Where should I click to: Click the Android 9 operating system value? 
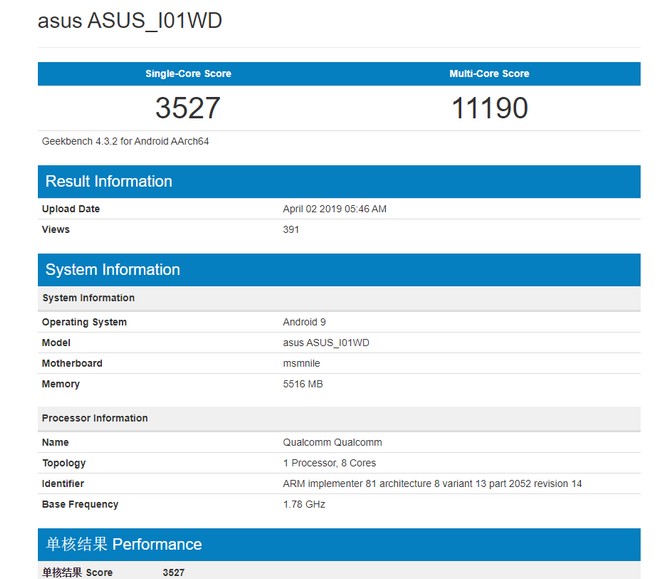tap(304, 322)
